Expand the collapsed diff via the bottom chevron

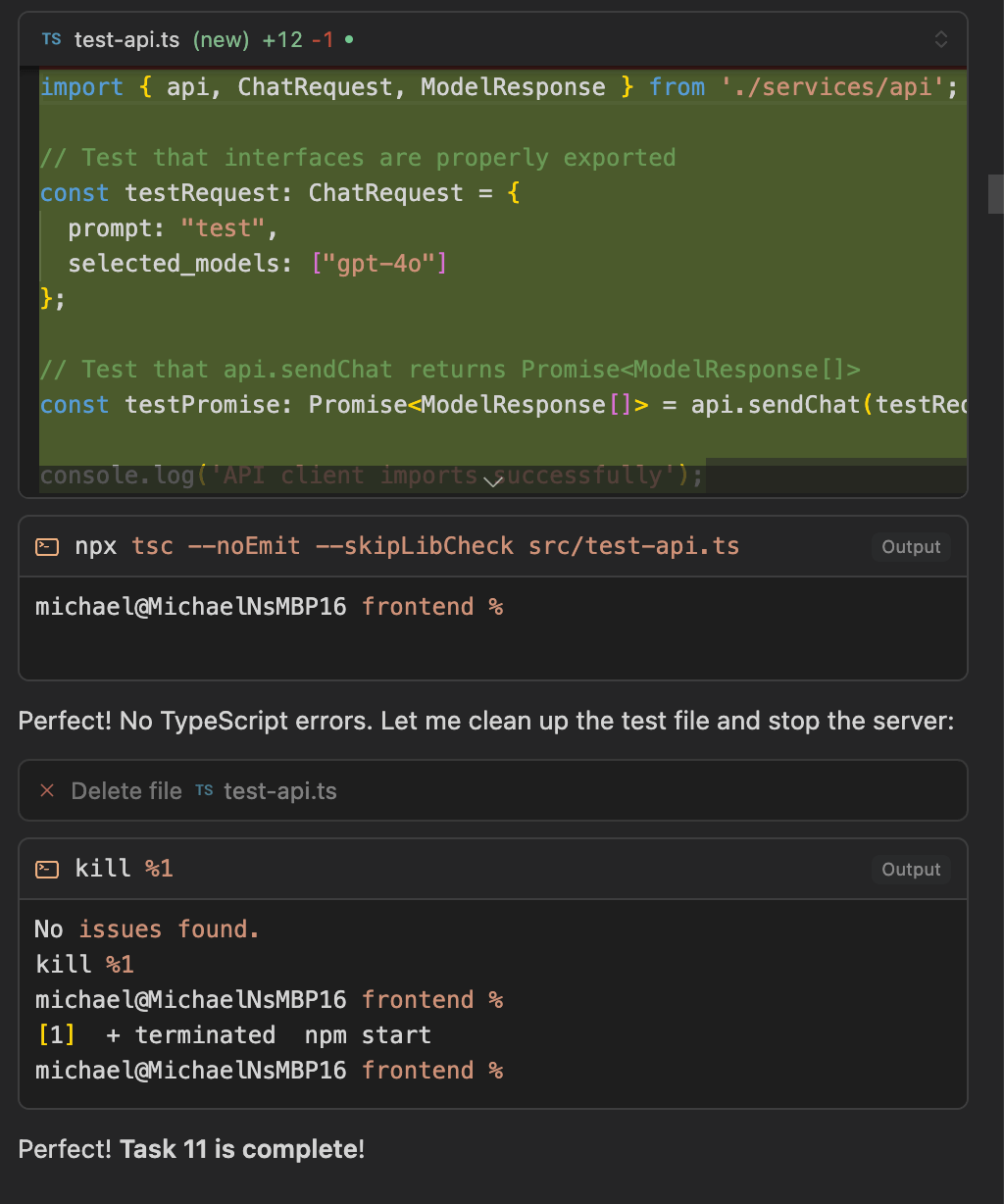[492, 480]
